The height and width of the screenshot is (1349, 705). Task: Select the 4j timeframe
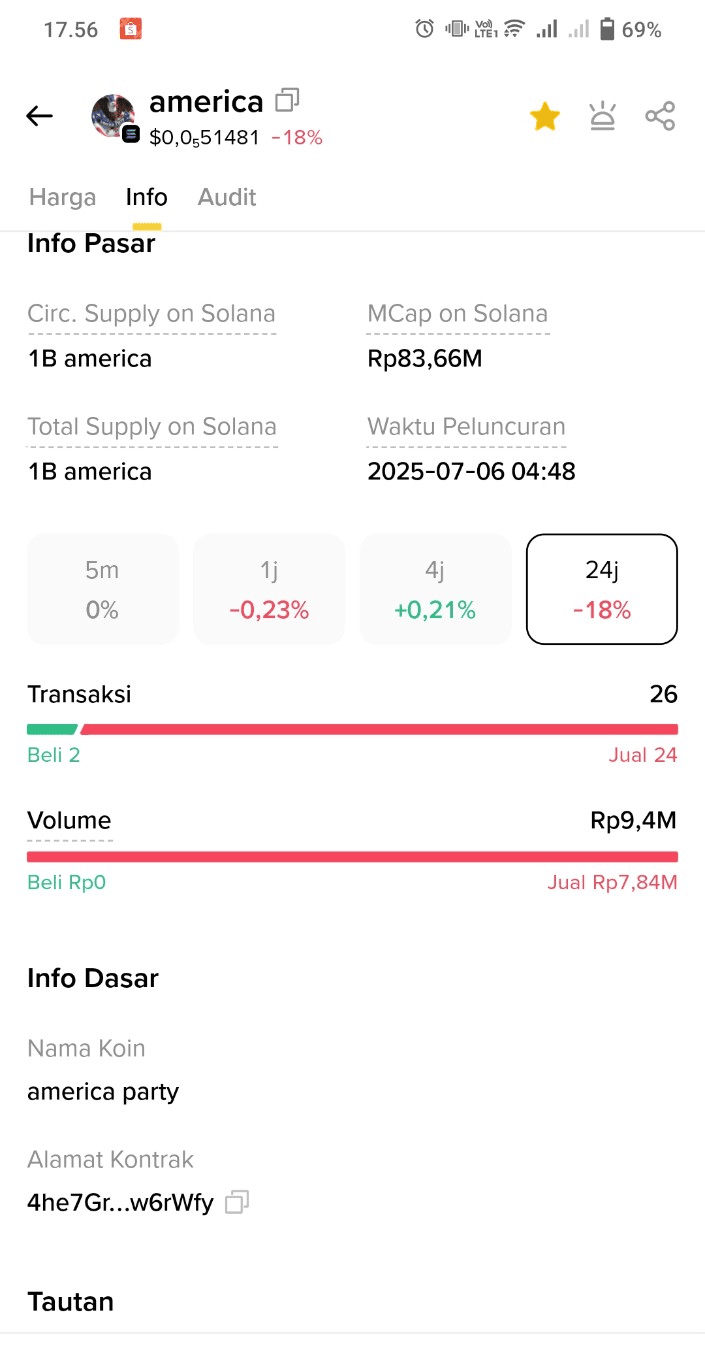pyautogui.click(x=435, y=589)
